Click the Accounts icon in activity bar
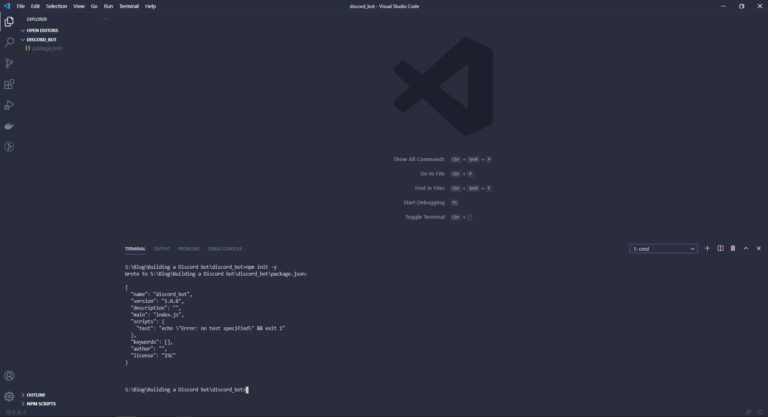The height and width of the screenshot is (417, 768). point(9,376)
